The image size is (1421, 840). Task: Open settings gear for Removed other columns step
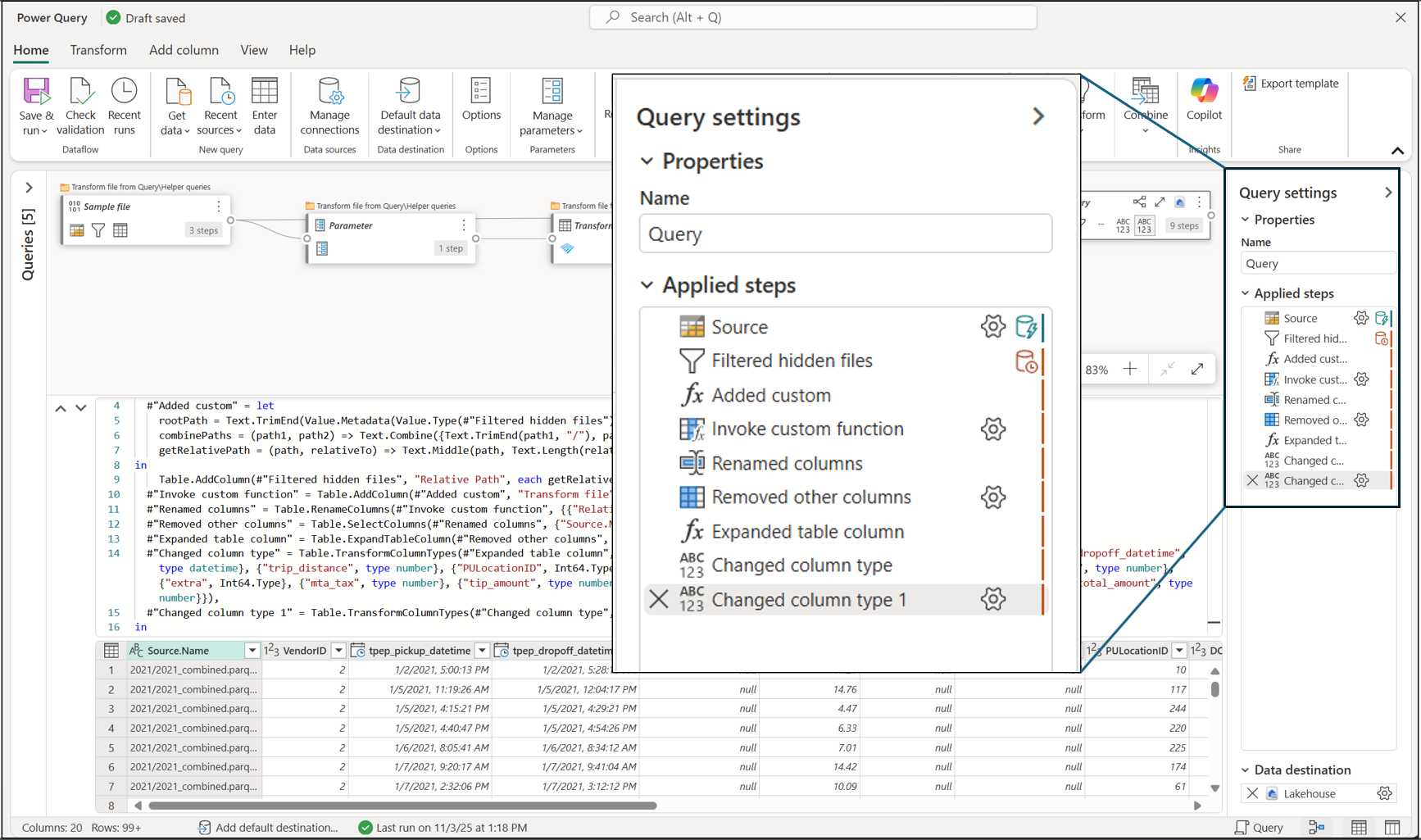click(x=1361, y=420)
